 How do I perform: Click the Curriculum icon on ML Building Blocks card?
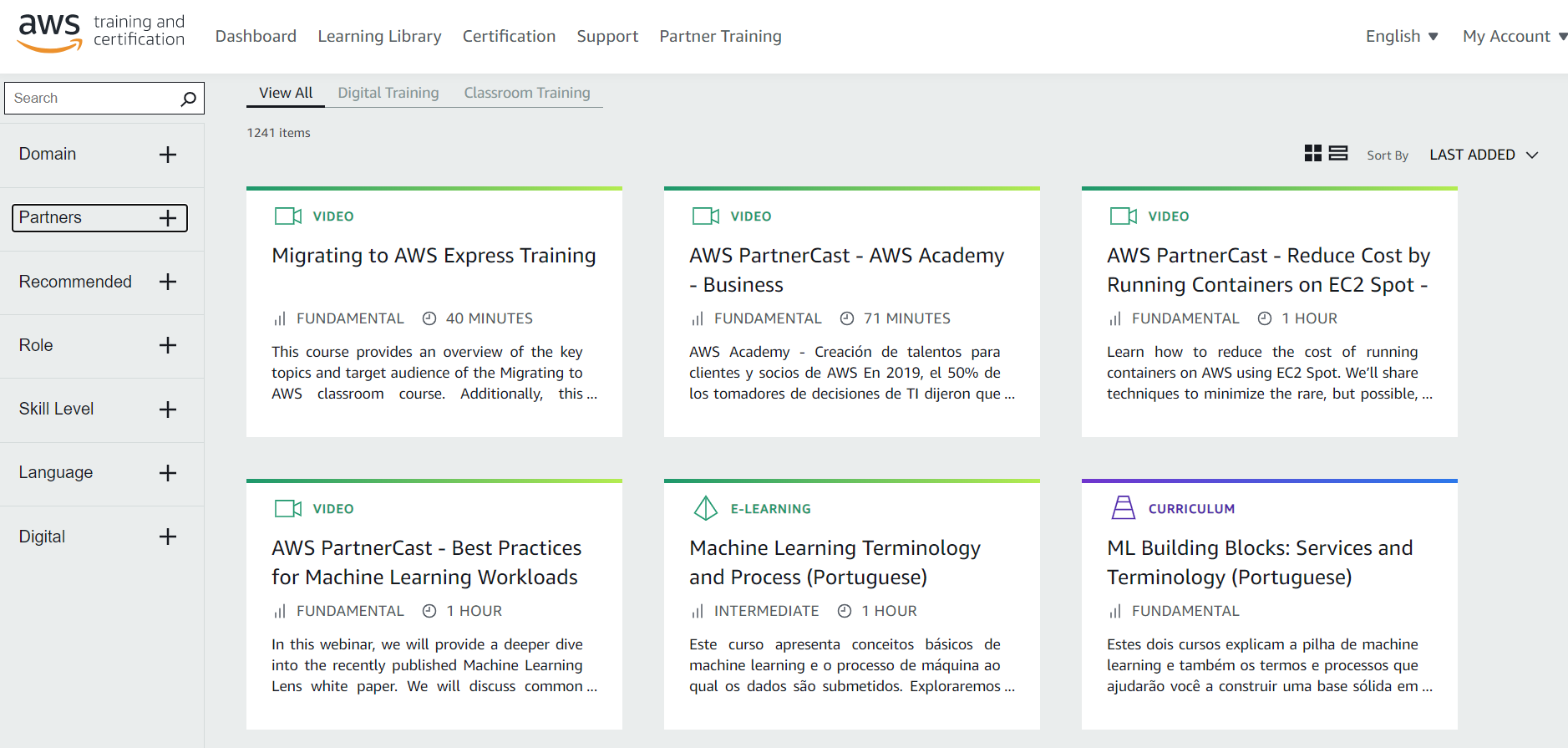(x=1123, y=508)
